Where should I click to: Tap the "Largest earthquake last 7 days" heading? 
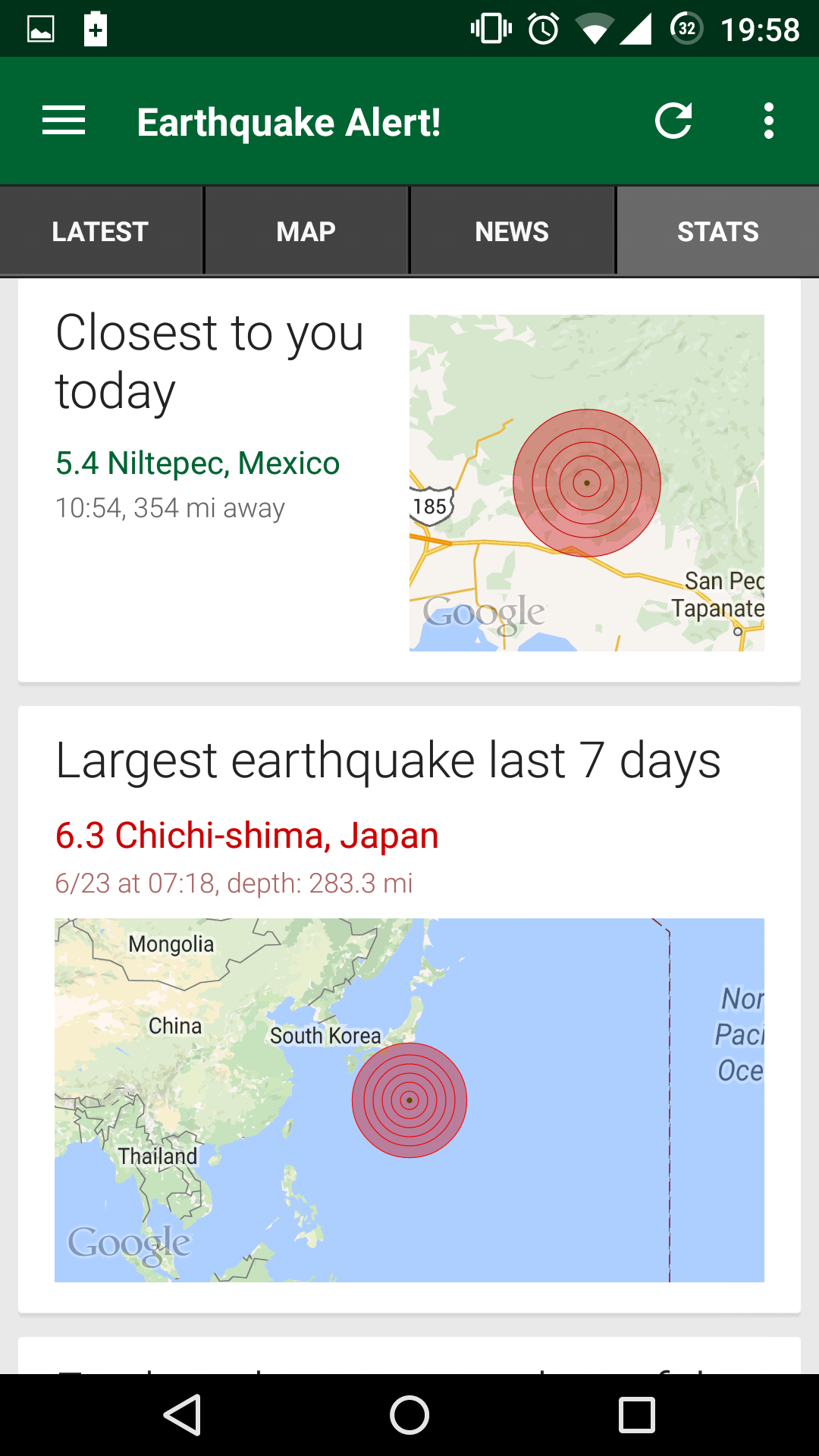(x=388, y=761)
